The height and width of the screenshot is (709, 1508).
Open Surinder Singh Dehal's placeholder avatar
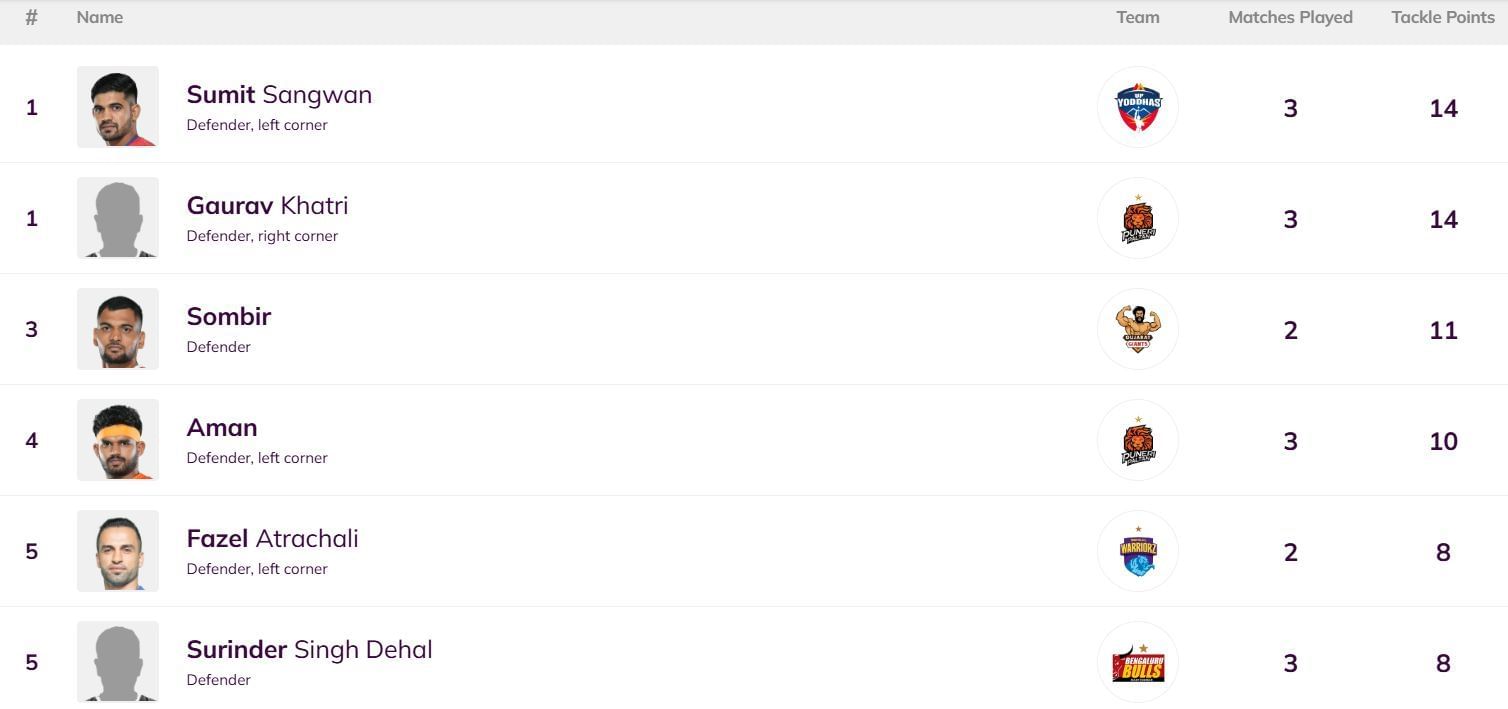[118, 662]
